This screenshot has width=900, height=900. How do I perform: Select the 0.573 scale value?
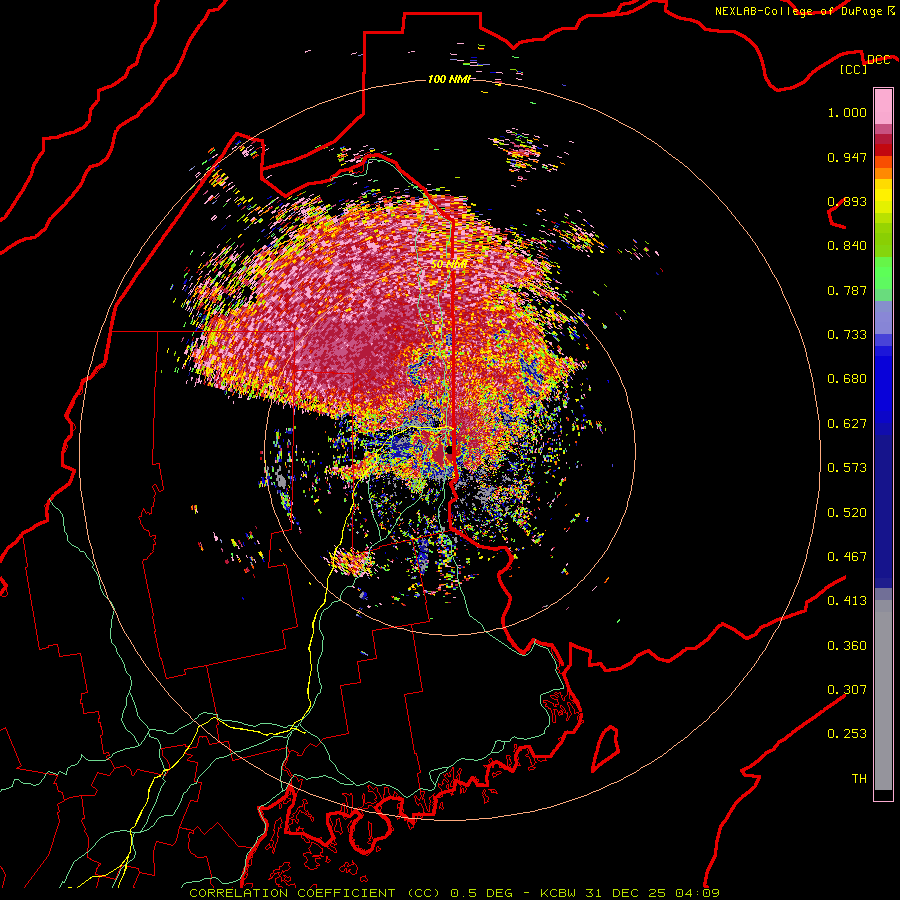[x=847, y=468]
